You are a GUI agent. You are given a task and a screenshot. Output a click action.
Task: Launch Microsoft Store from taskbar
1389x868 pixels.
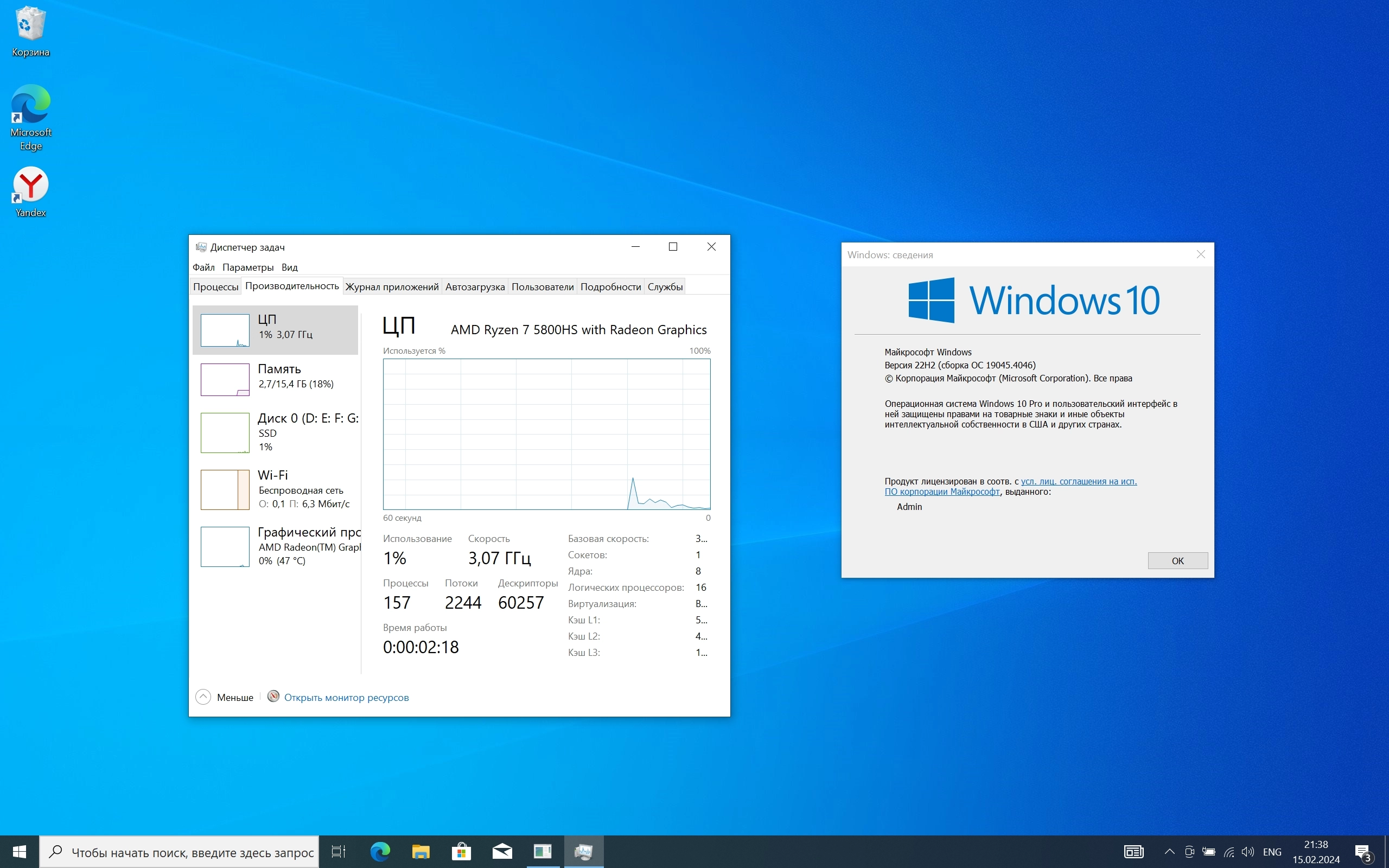[x=461, y=851]
